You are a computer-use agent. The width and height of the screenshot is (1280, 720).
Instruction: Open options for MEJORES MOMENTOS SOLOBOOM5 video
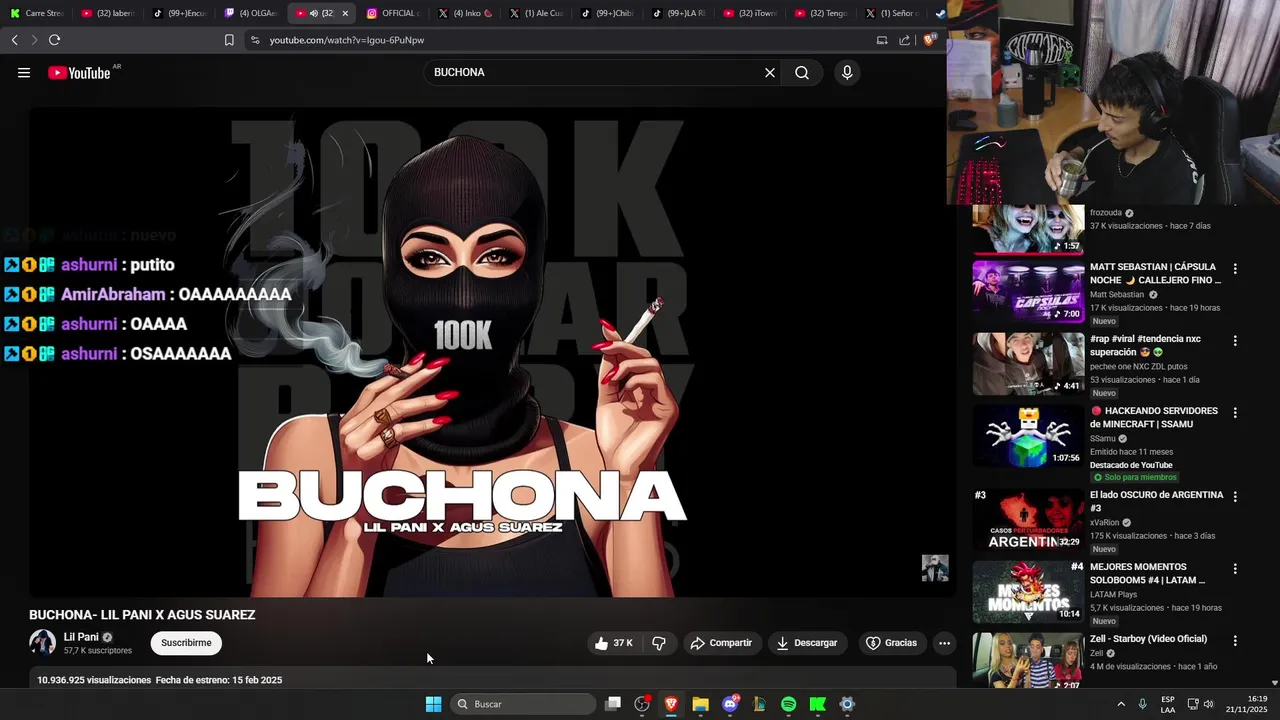click(x=1235, y=569)
